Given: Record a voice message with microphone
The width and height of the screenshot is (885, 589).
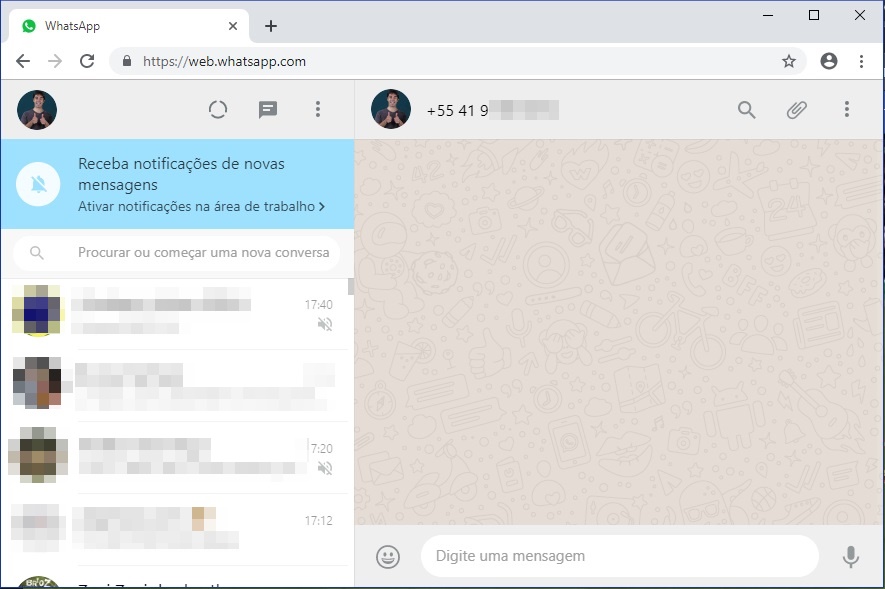Looking at the screenshot, I should tap(851, 557).
